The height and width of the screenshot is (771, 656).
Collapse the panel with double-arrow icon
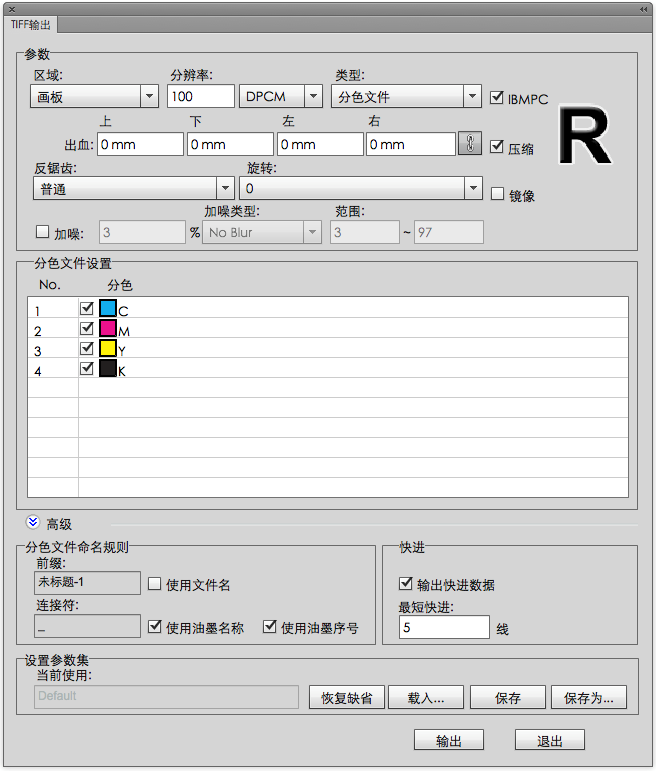click(x=644, y=8)
